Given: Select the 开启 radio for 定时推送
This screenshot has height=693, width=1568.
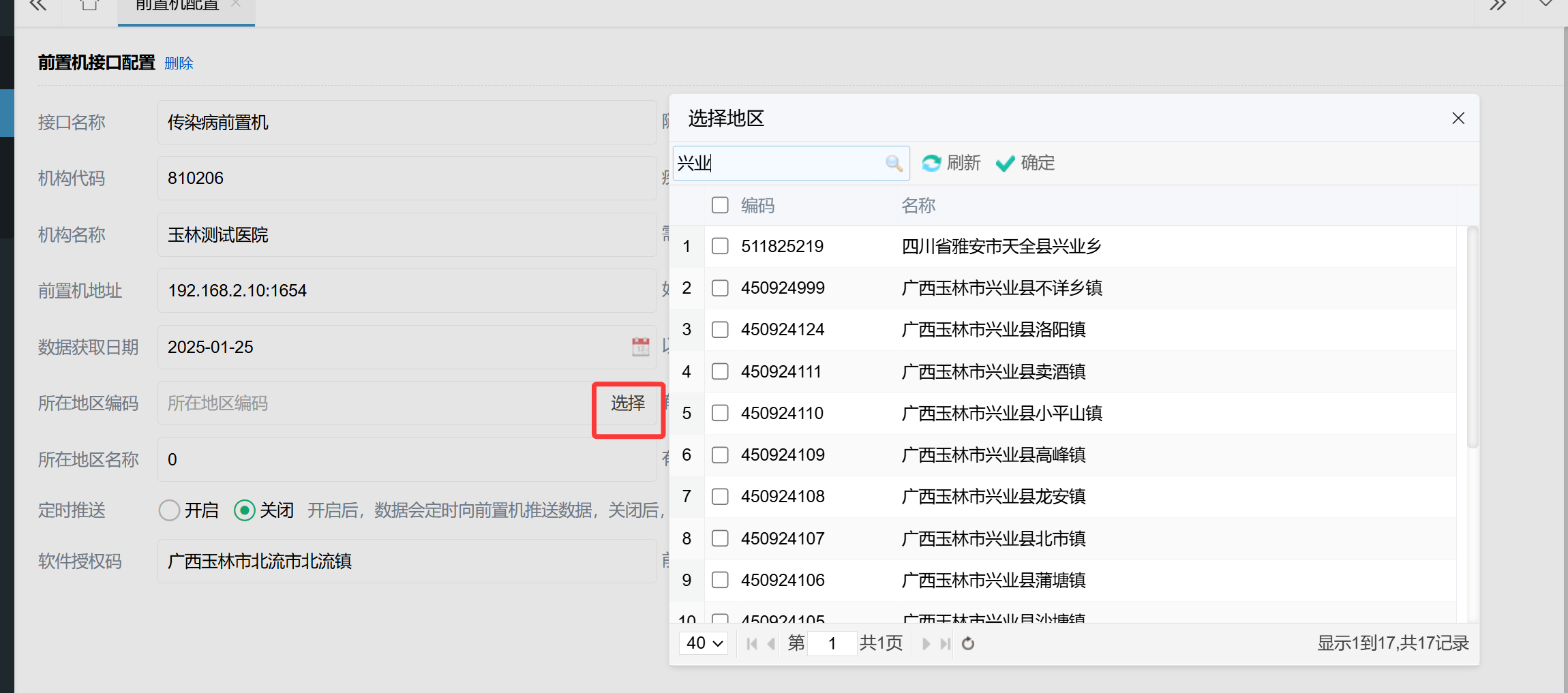Looking at the screenshot, I should (169, 510).
